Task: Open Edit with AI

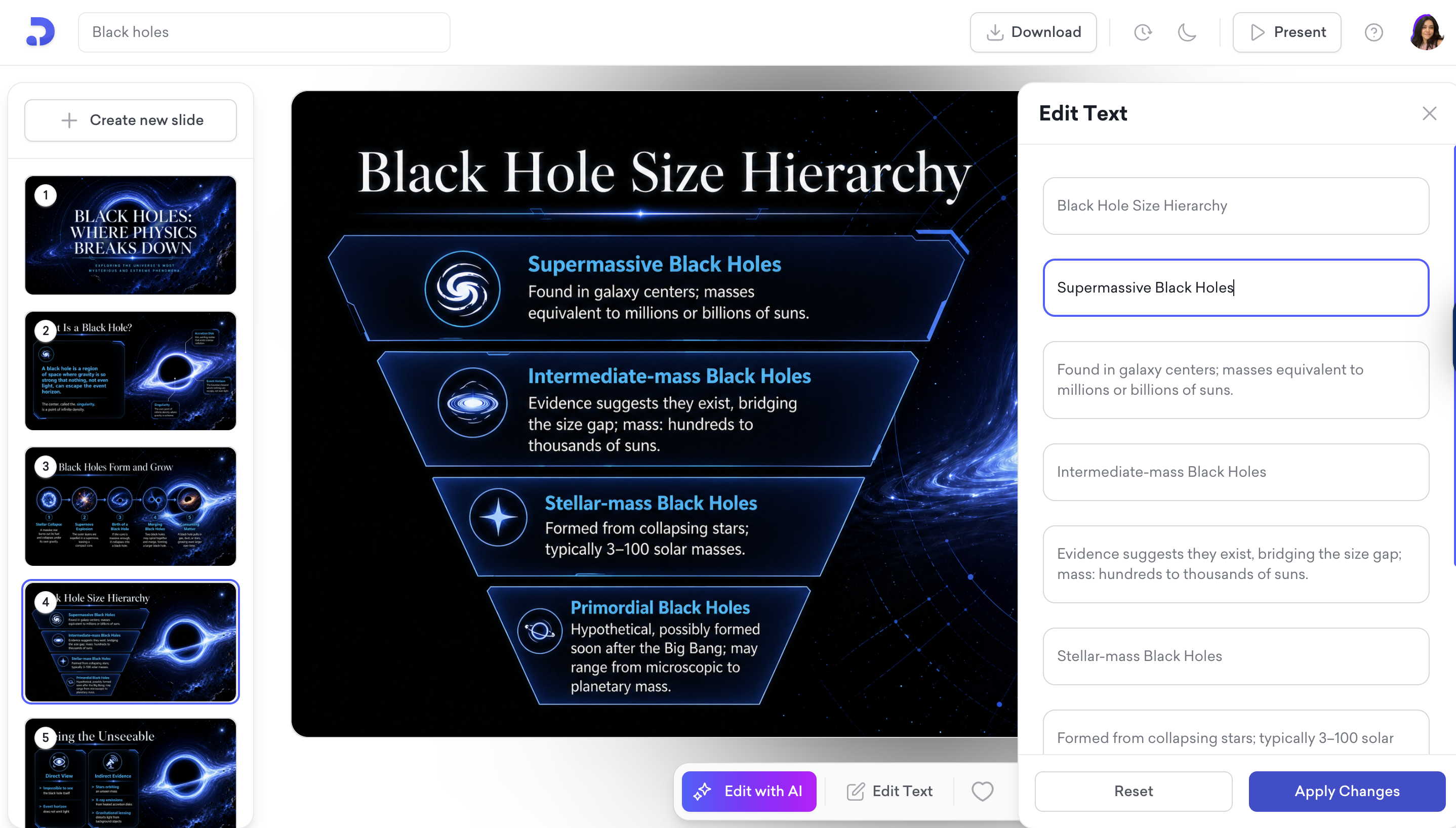Action: coord(749,791)
